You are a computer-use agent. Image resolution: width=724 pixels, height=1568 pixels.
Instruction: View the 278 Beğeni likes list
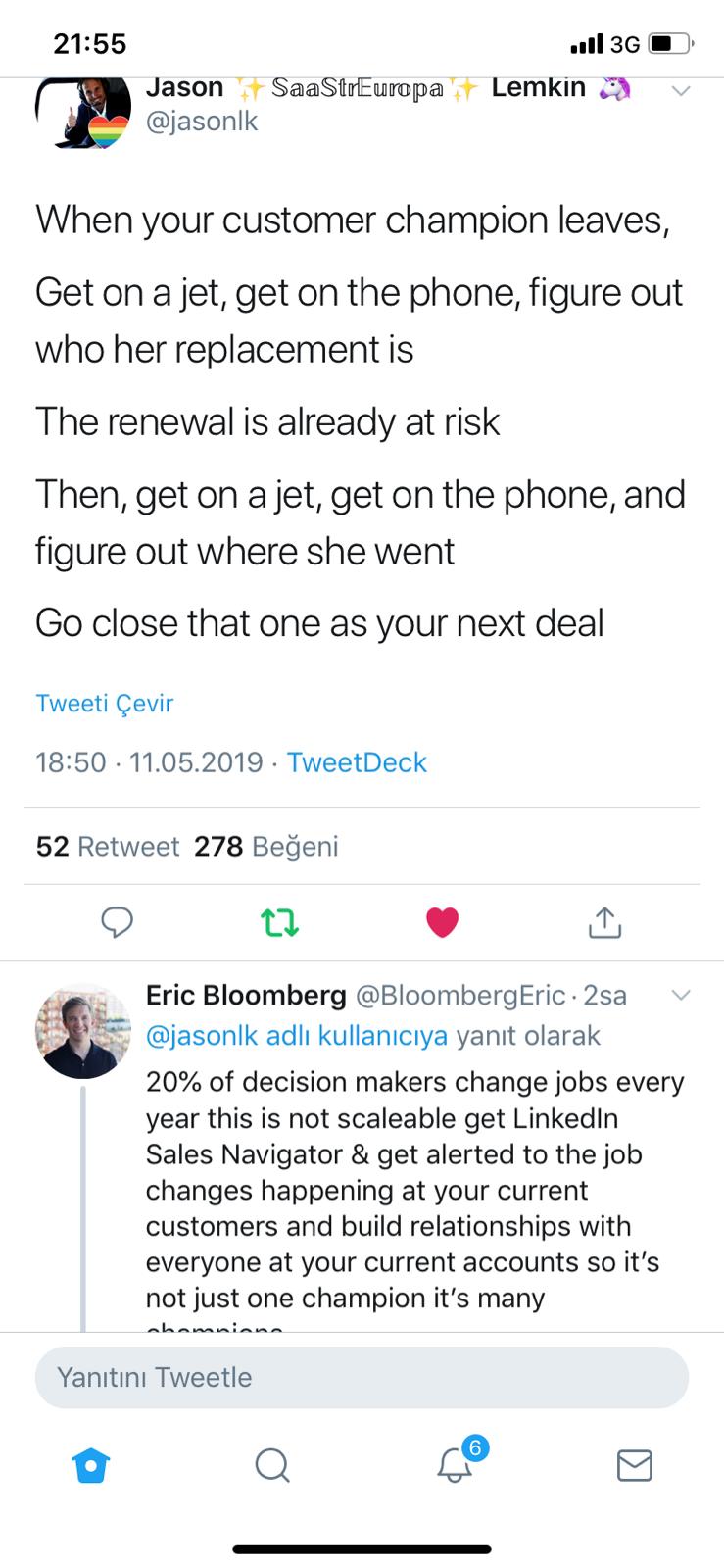click(x=265, y=846)
